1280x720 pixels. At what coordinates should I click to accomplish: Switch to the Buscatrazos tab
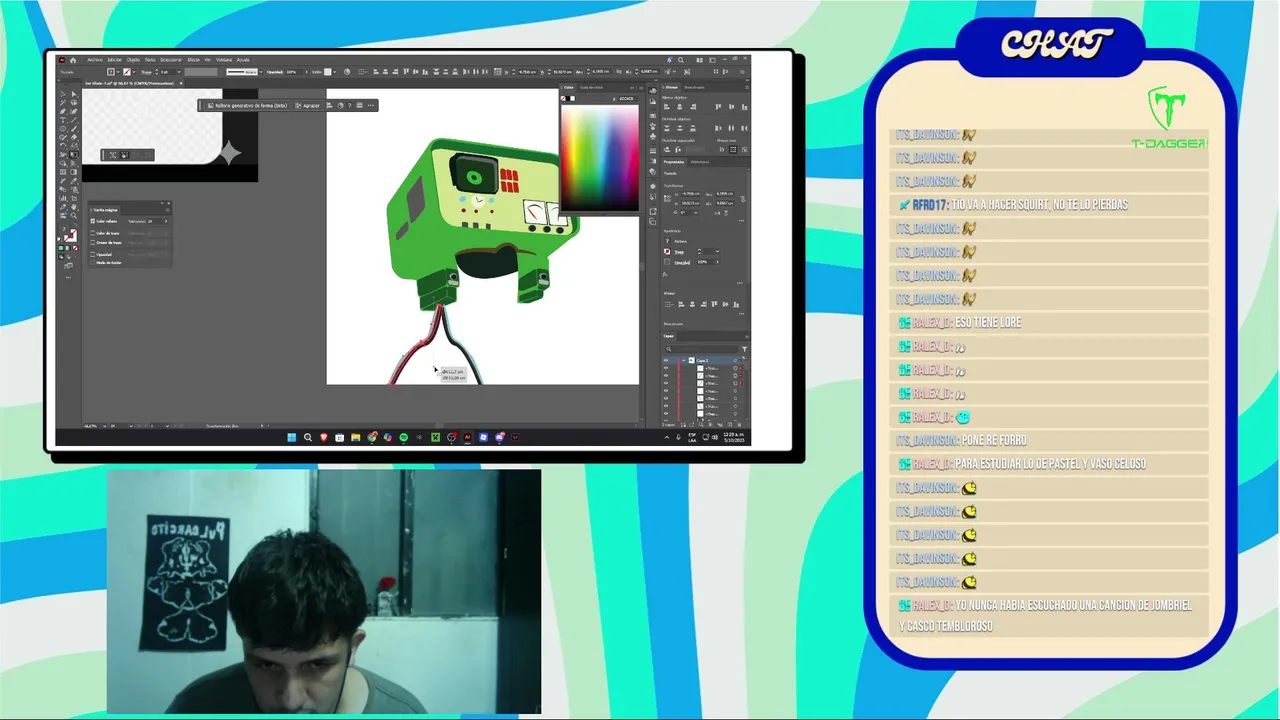point(694,87)
